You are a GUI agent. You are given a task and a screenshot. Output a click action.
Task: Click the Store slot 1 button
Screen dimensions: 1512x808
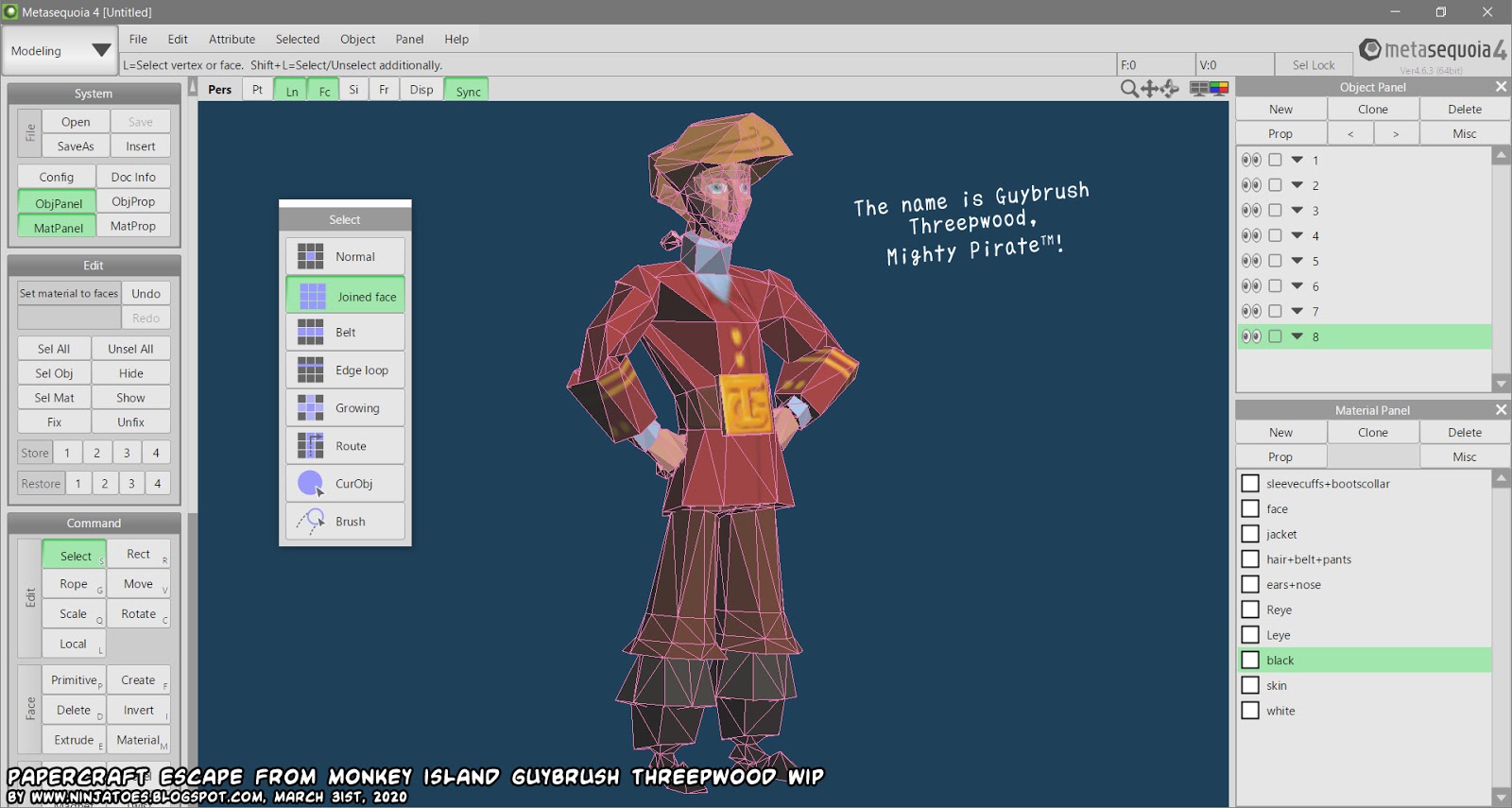[x=67, y=453]
